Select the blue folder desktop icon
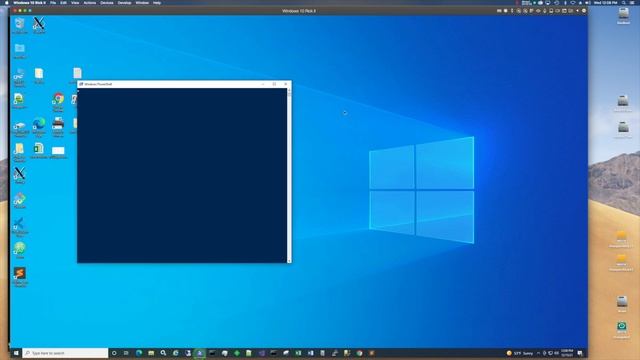 point(20,51)
